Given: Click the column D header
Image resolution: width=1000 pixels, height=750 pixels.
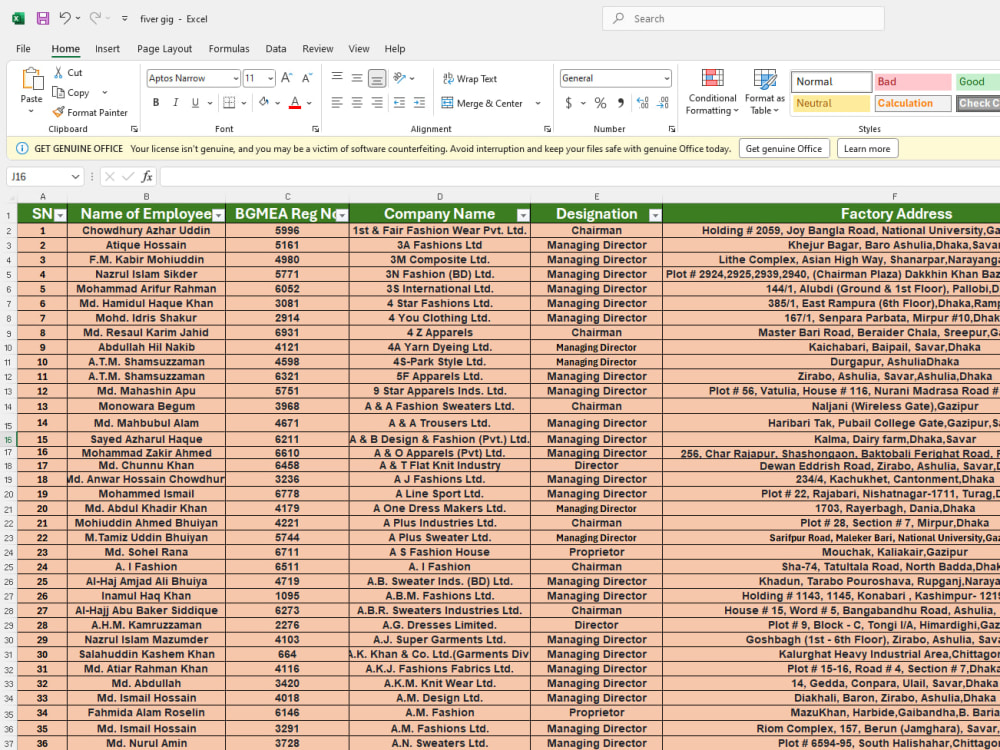Looking at the screenshot, I should (x=439, y=196).
